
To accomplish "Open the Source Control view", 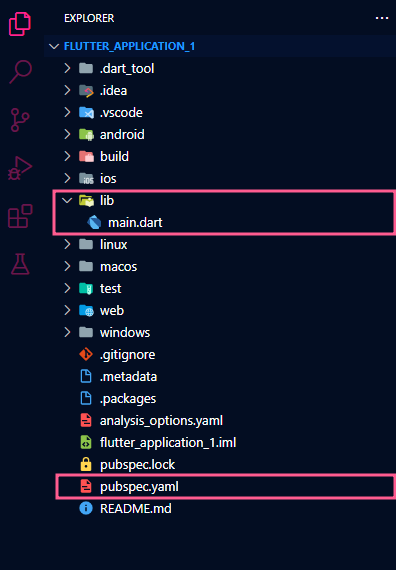I will tap(20, 120).
